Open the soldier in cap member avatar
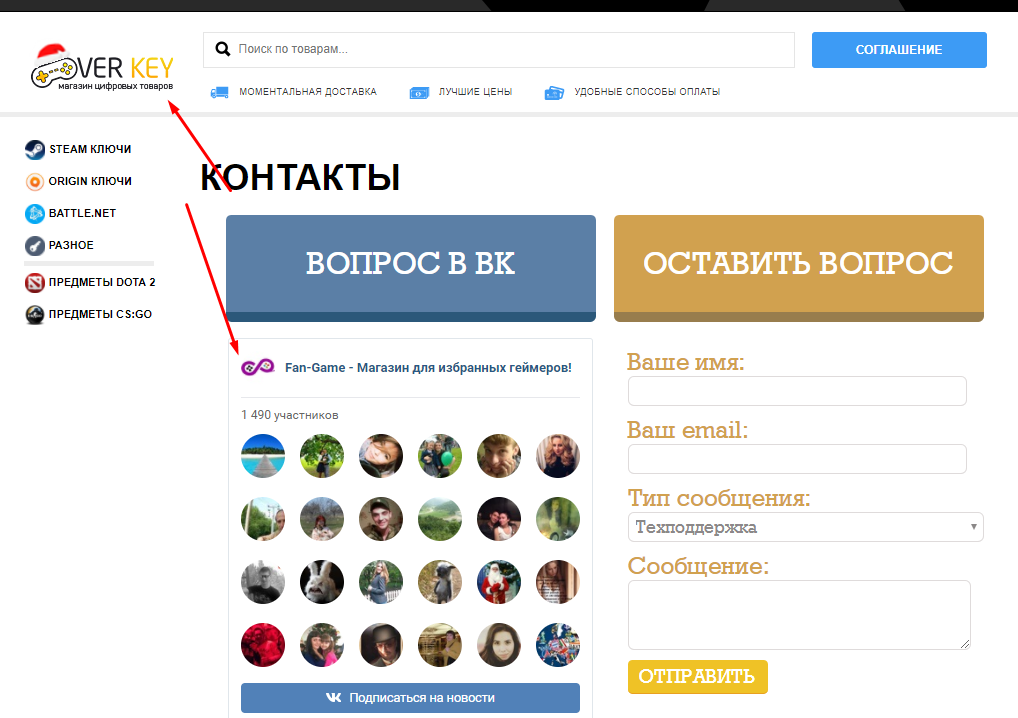The image size is (1018, 718). coord(380,519)
